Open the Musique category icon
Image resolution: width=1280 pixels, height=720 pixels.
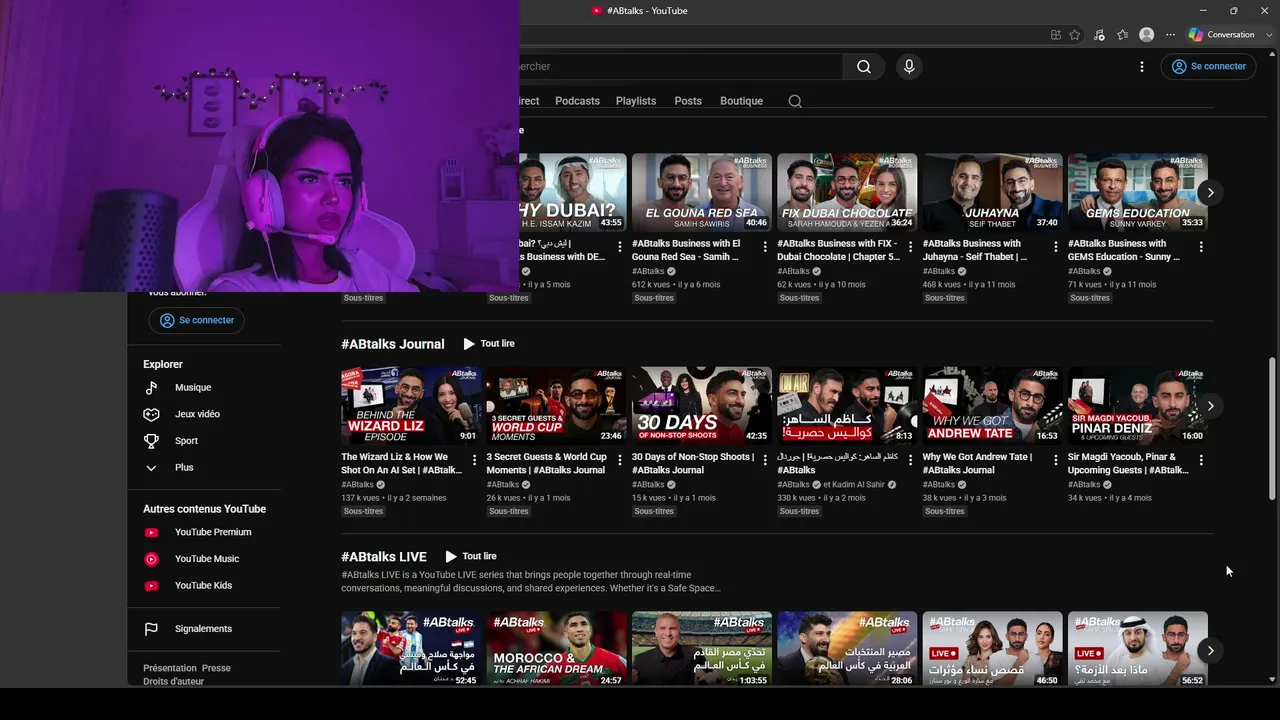[x=151, y=388]
